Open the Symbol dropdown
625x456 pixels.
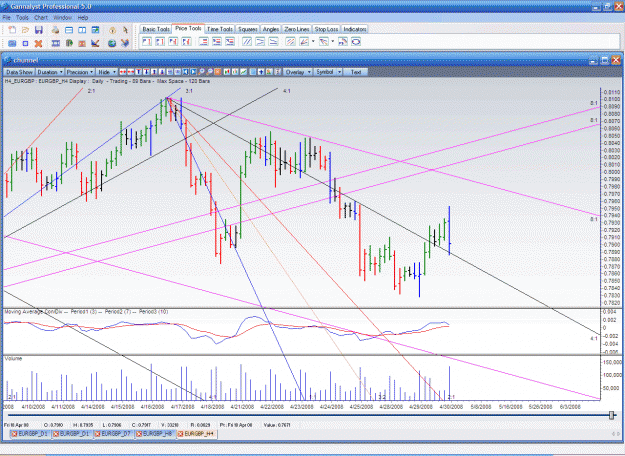pos(328,72)
